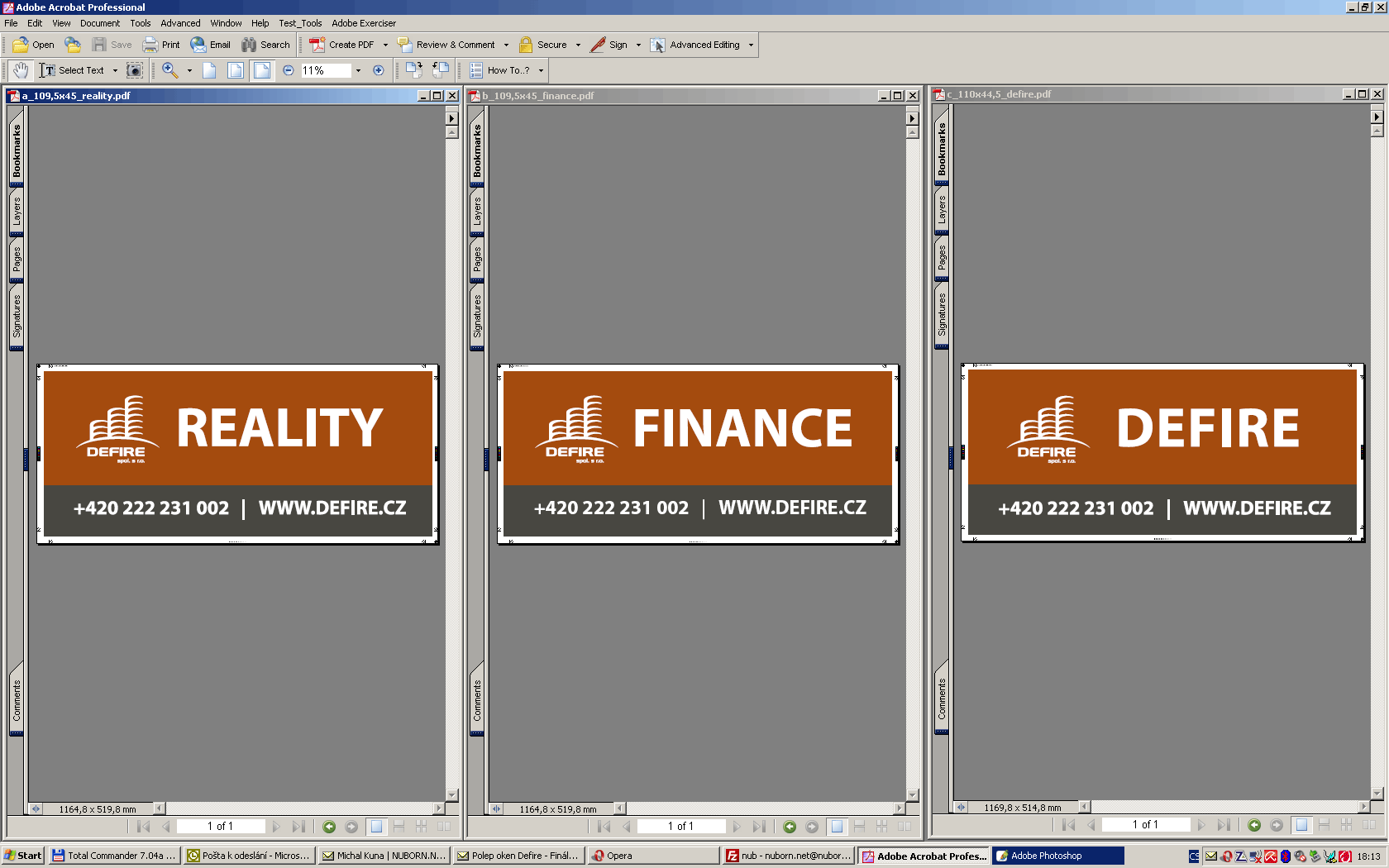Click the Open toolbar button
Viewport: 1389px width, 868px height.
[x=33, y=45]
